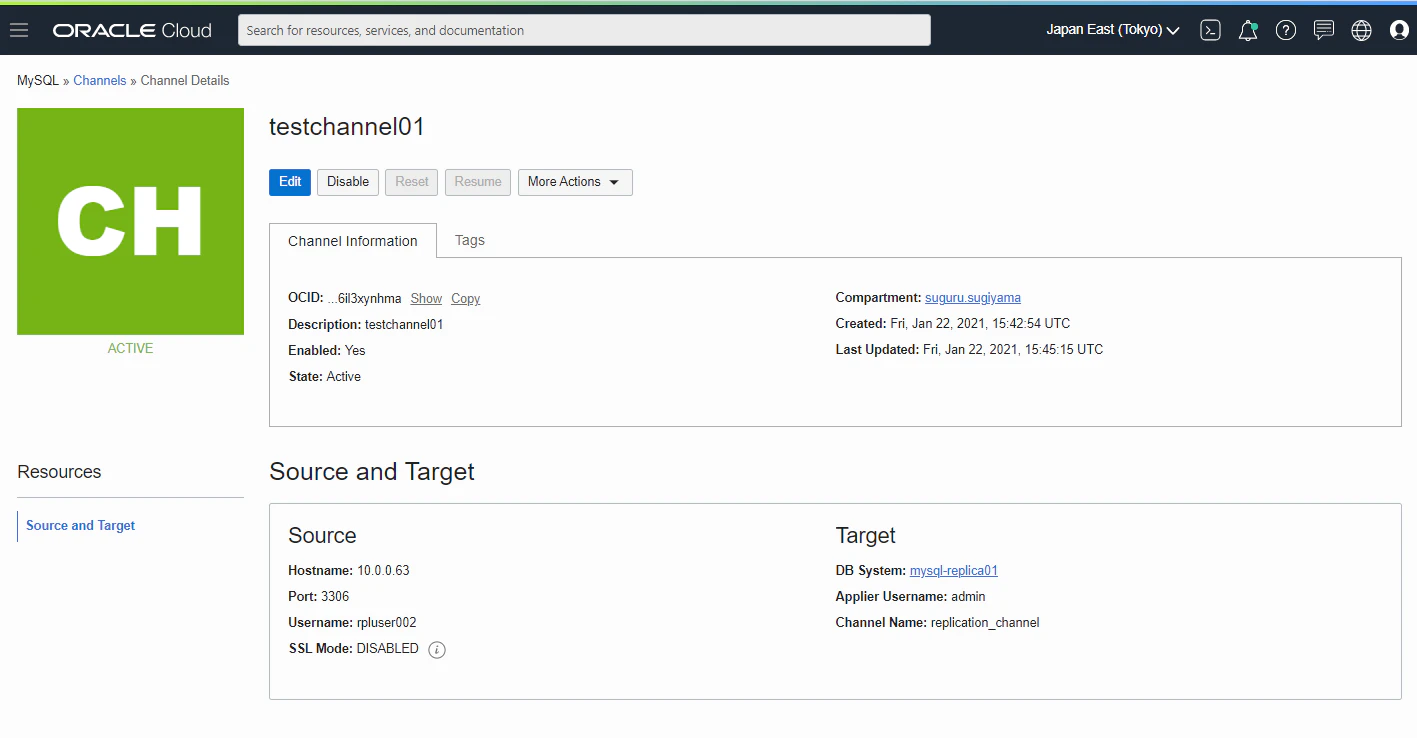Click the SSL Mode value DISABLED
This screenshot has width=1417, height=738.
[388, 648]
